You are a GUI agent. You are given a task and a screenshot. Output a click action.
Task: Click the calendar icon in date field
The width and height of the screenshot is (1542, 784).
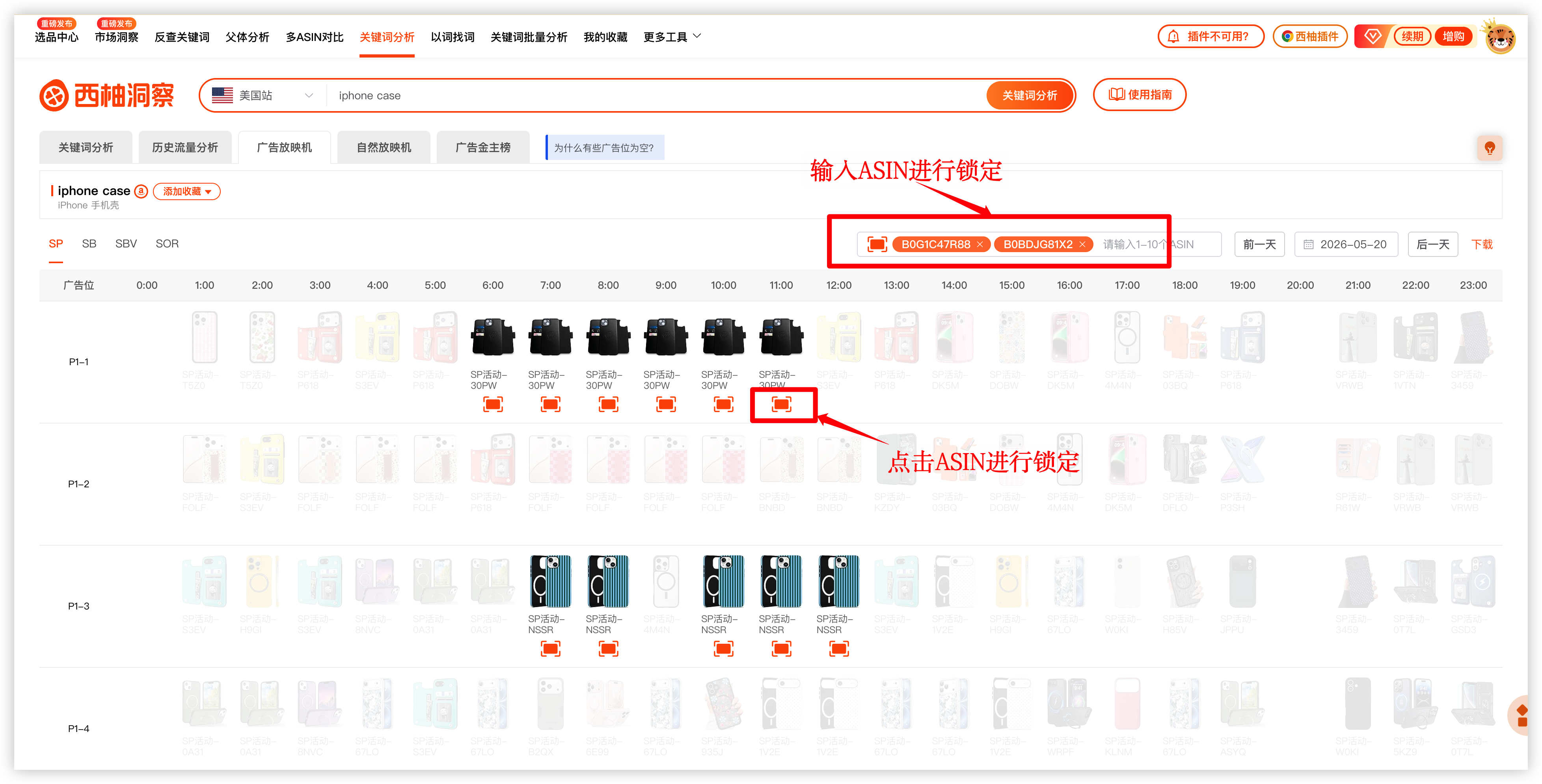coord(1309,244)
